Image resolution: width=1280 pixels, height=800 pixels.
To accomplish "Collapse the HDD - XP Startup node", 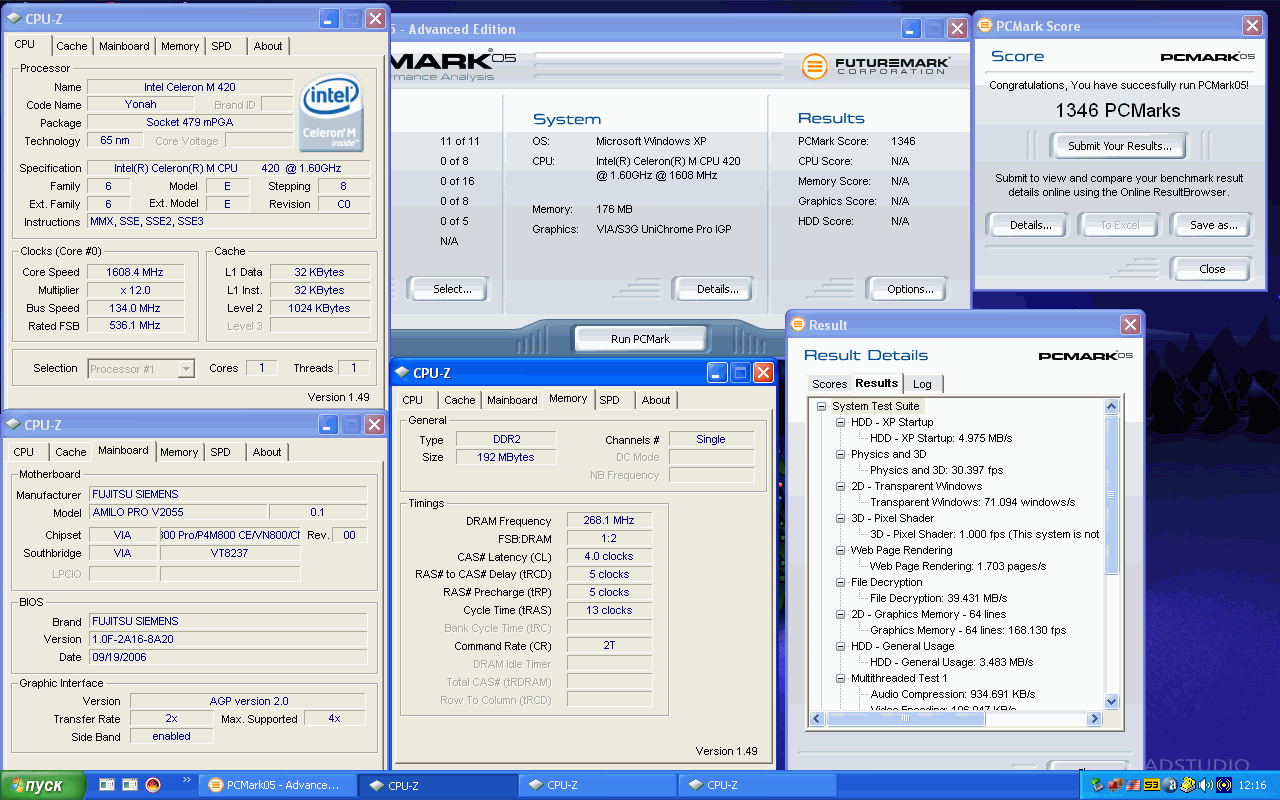I will tap(841, 422).
